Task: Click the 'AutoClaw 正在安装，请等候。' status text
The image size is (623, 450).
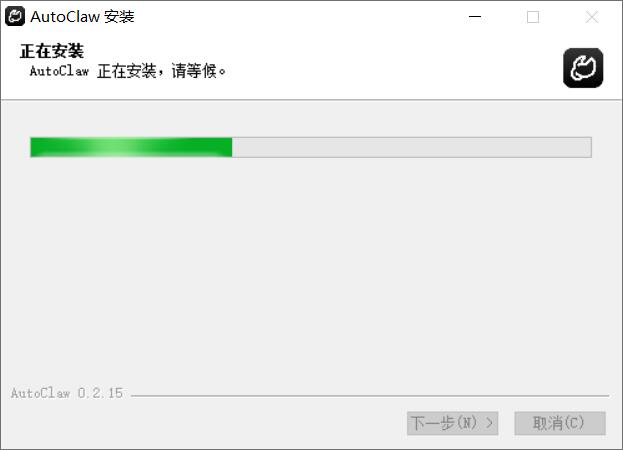Action: point(128,71)
